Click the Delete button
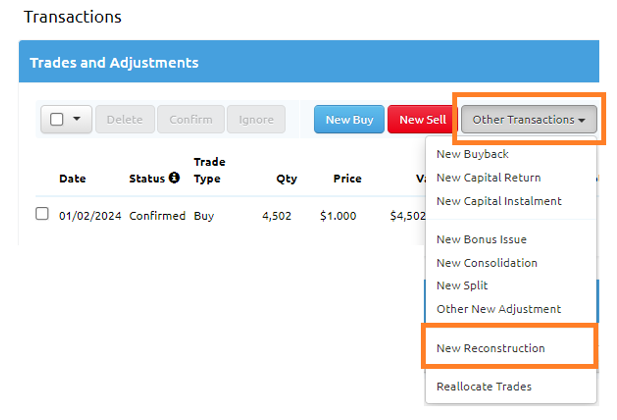 [125, 119]
